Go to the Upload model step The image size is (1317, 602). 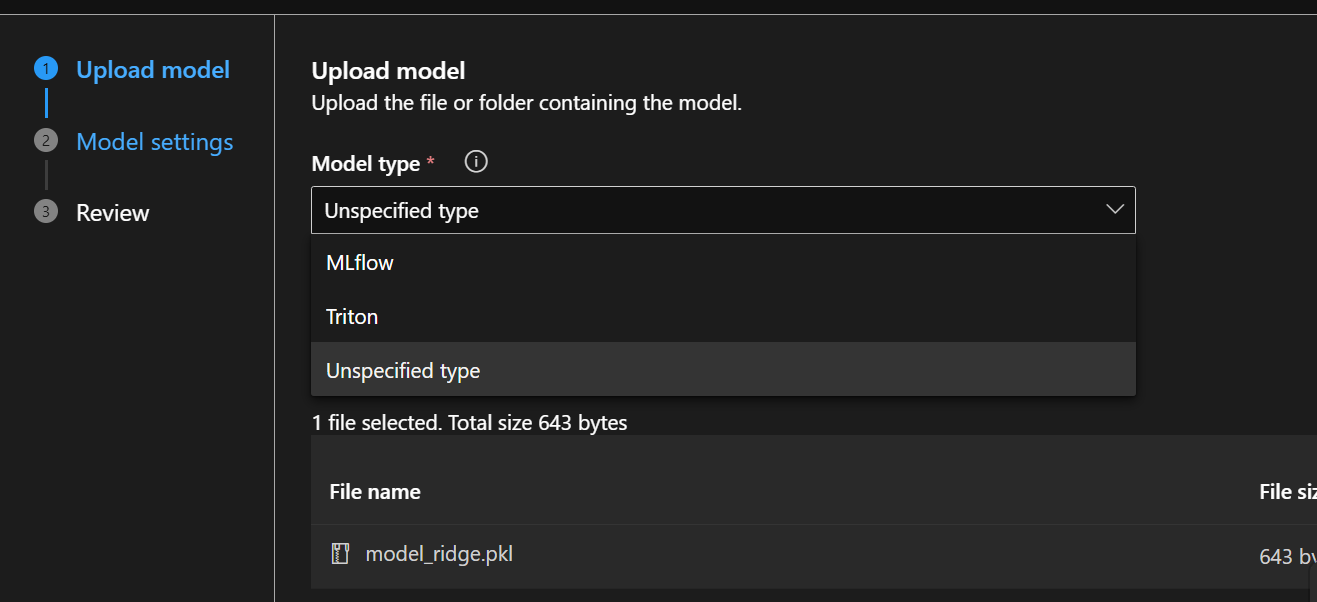point(153,70)
